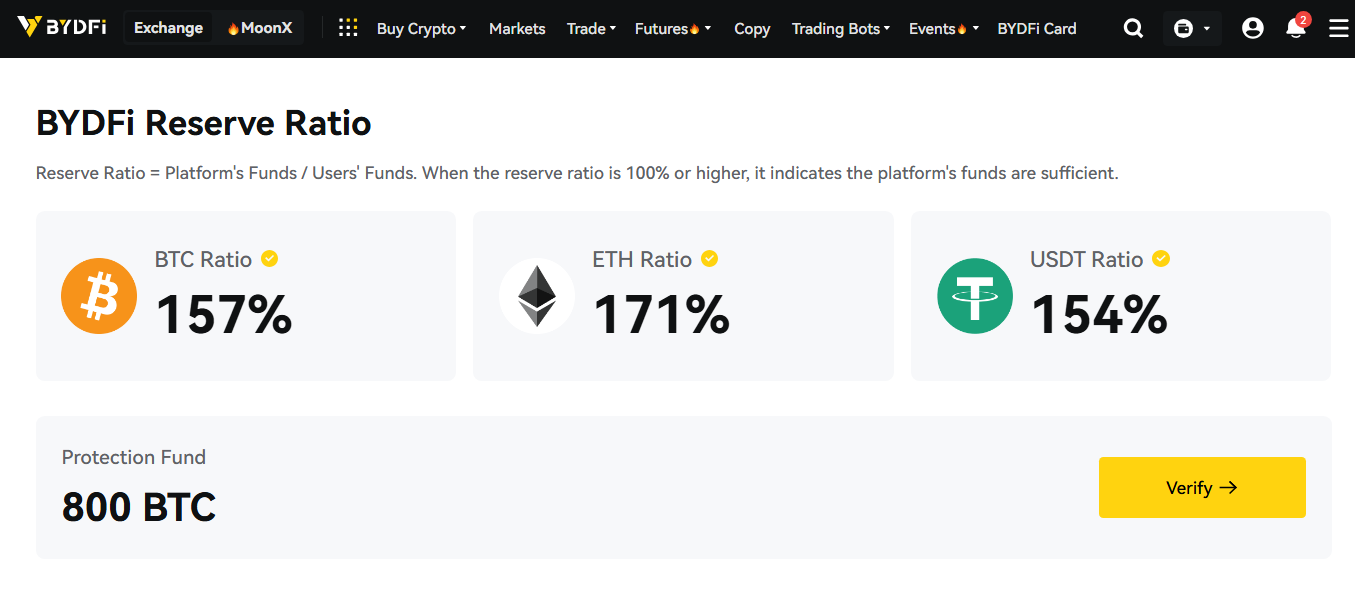
Task: Click the BTC Ratio verified badge
Action: point(270,259)
